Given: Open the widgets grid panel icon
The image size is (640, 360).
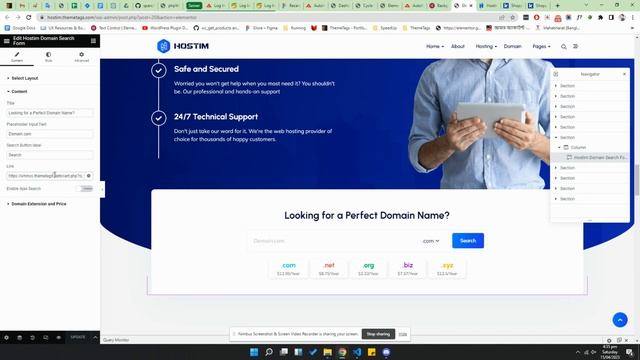Looking at the screenshot, I should [x=93, y=41].
